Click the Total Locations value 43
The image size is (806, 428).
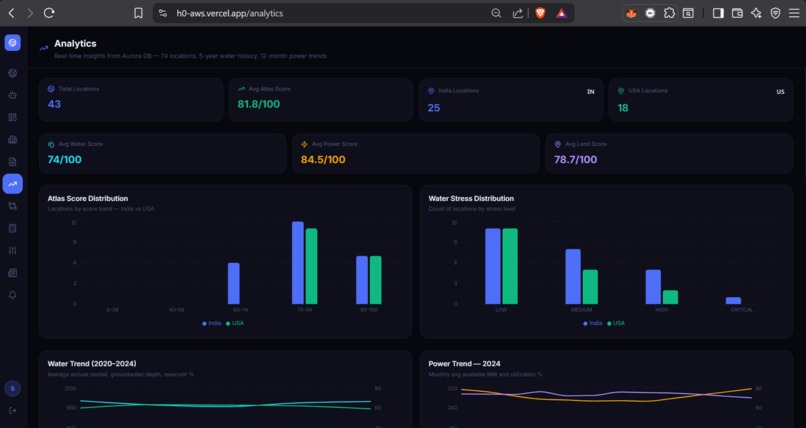[x=54, y=104]
